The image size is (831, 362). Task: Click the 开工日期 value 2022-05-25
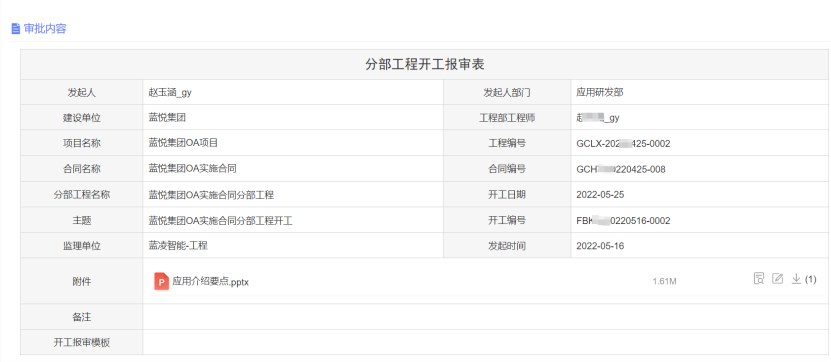click(600, 195)
